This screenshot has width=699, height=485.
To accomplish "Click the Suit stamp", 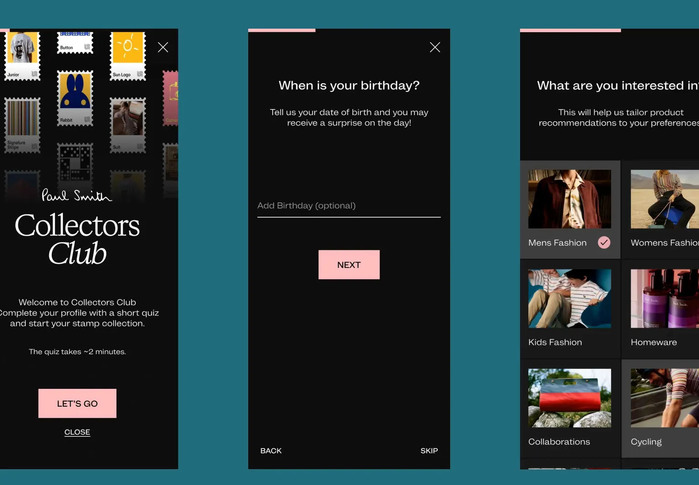I will tap(127, 123).
